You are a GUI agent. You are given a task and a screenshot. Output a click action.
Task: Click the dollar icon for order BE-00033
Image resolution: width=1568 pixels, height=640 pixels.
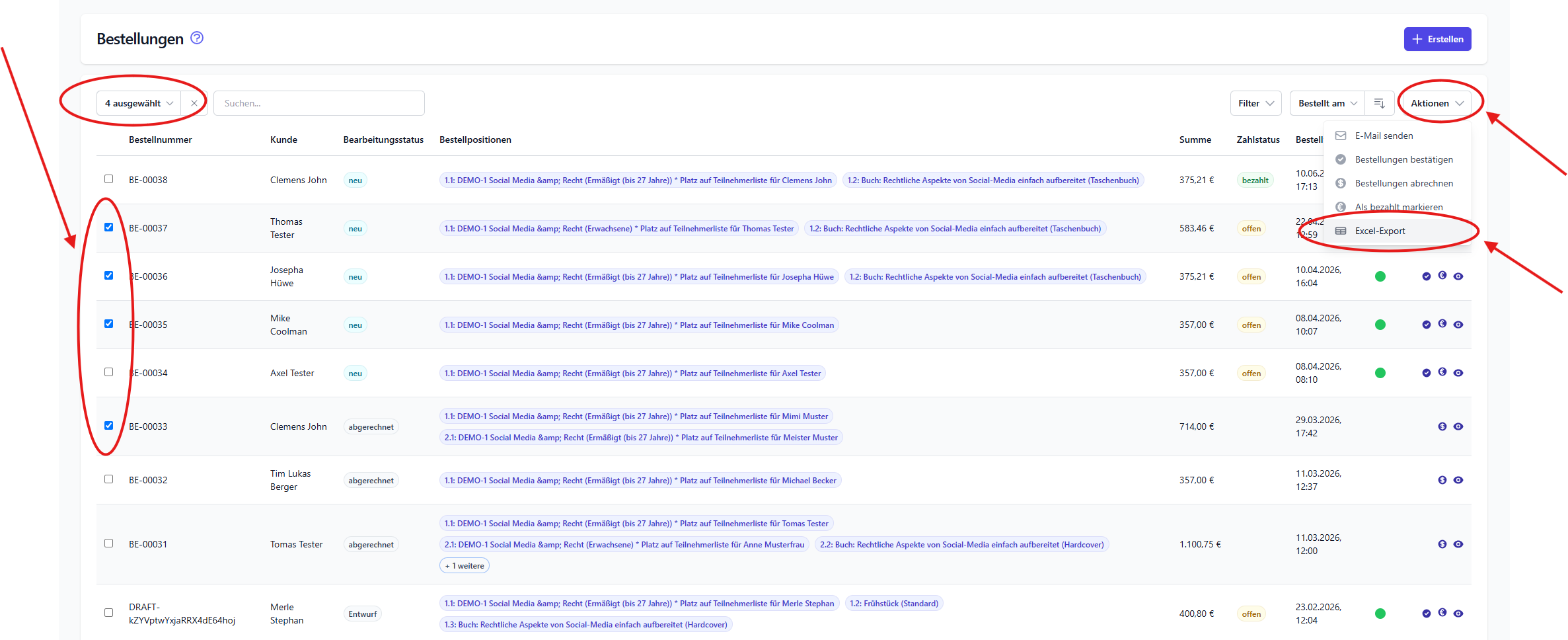(x=1442, y=426)
